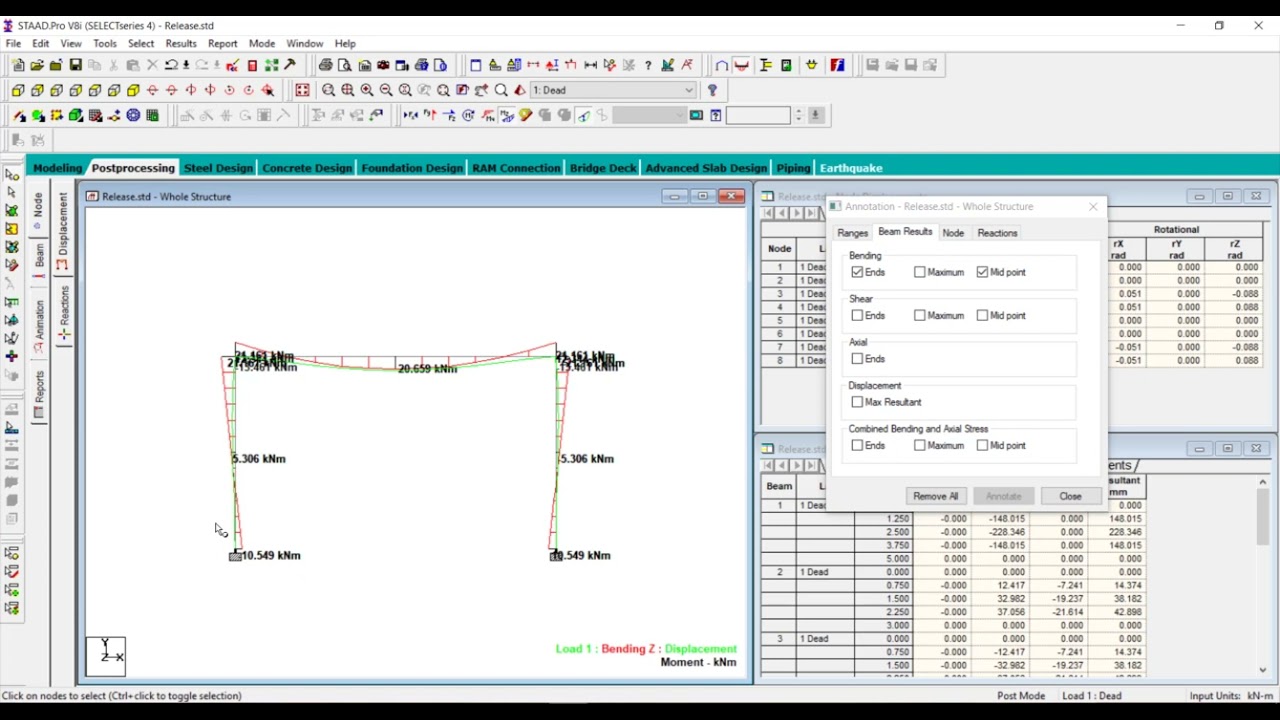Screen dimensions: 1280x720
Task: Uncheck Bending Ends checkbox
Action: click(x=857, y=272)
